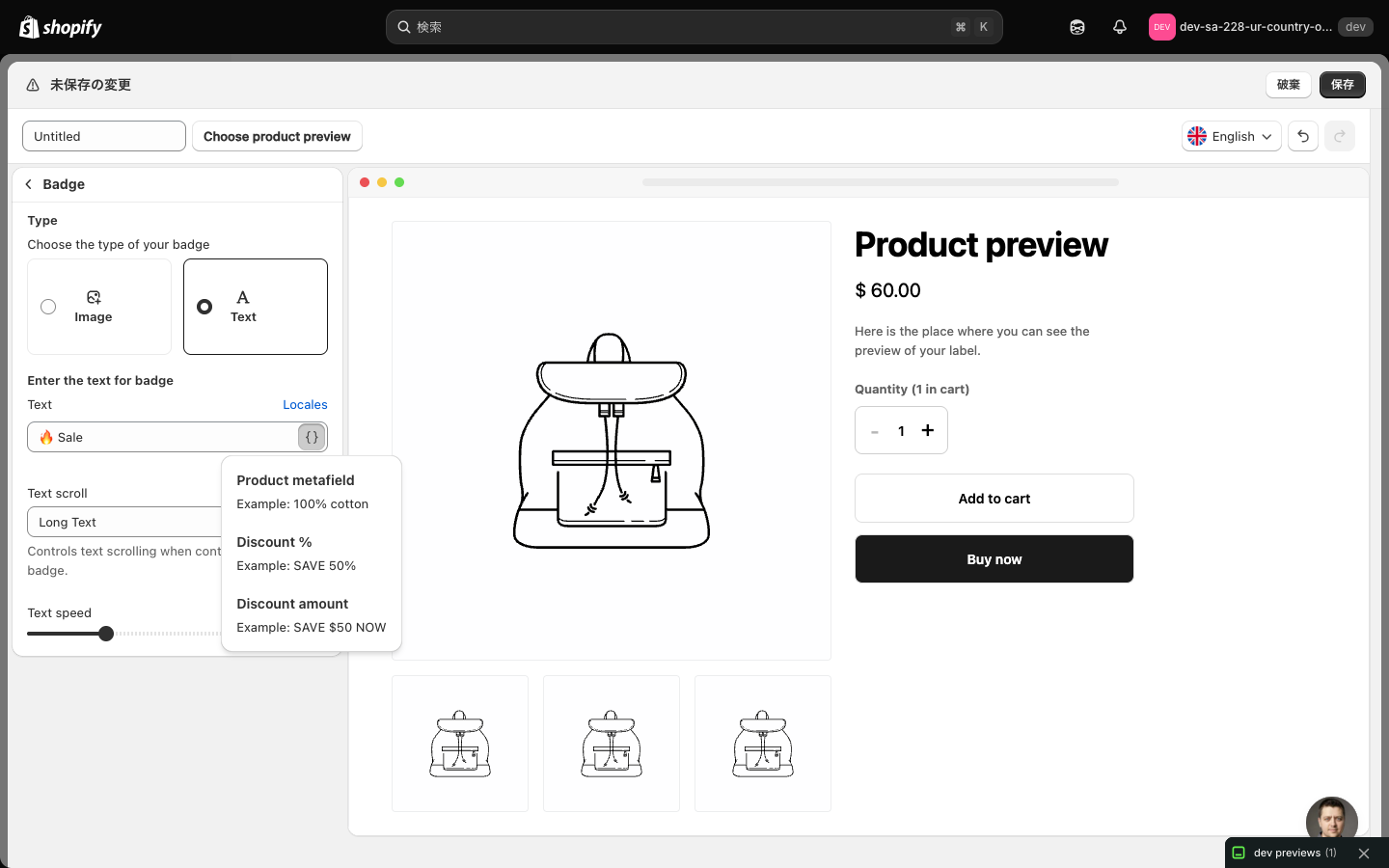Click Add to cart button
The image size is (1389, 868).
click(x=994, y=499)
